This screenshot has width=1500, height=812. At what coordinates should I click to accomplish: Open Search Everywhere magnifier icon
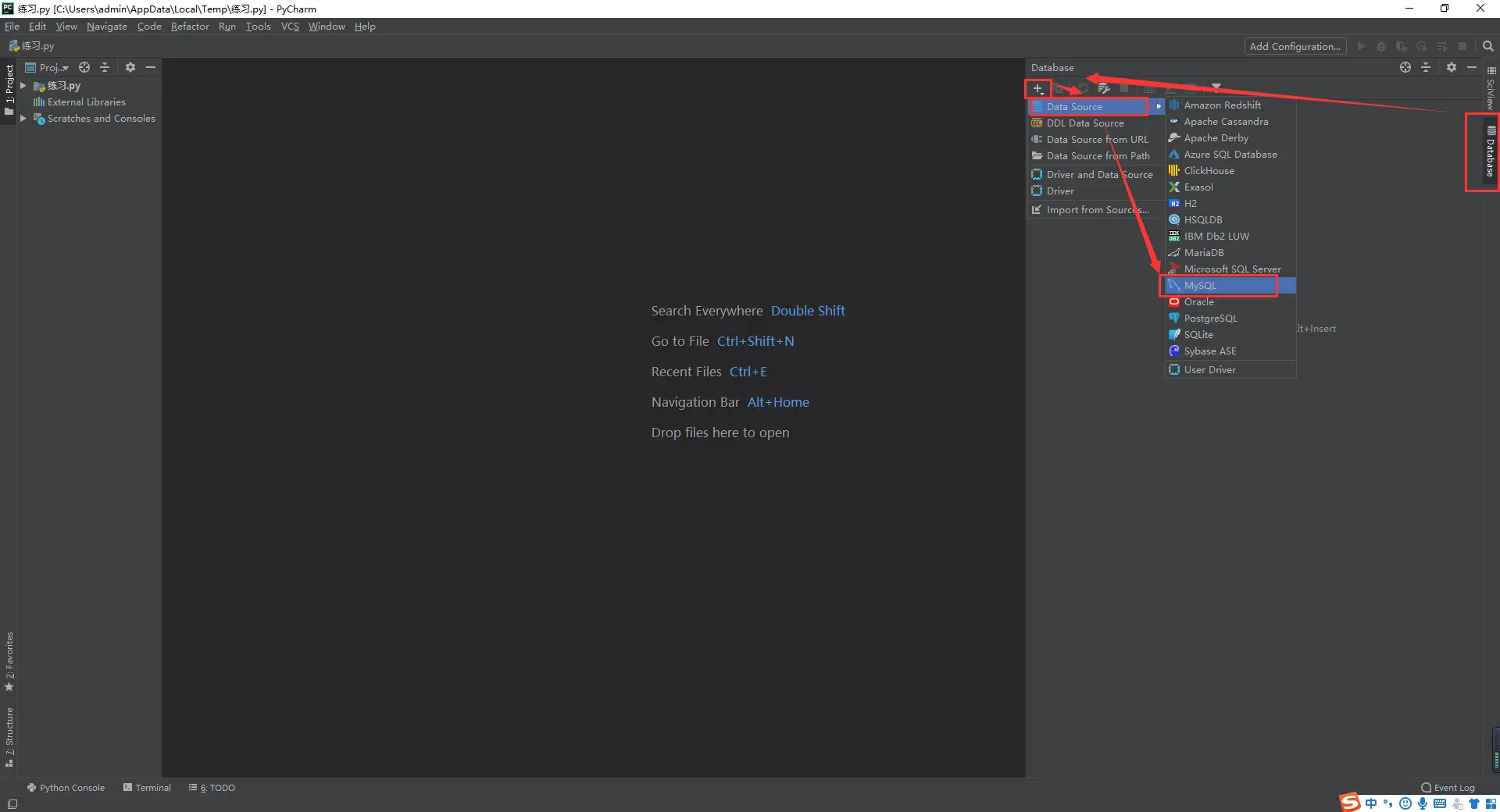[x=1488, y=46]
